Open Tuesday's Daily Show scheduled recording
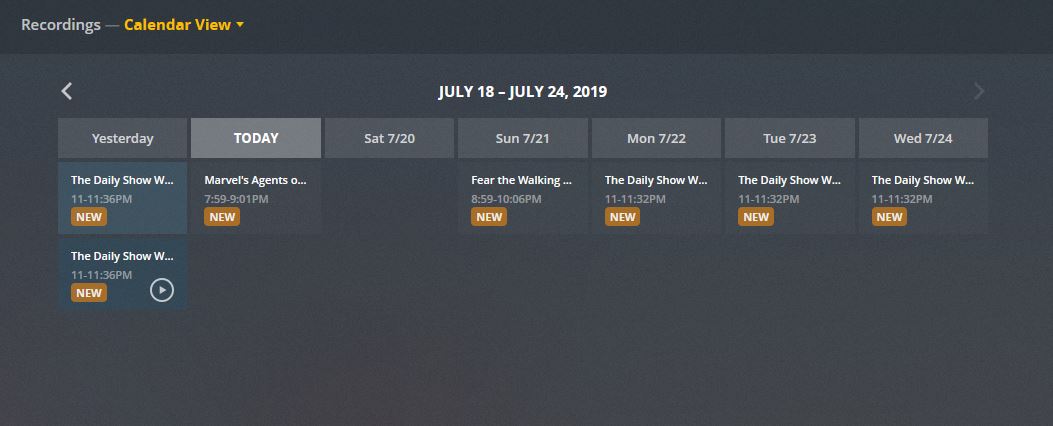The width and height of the screenshot is (1053, 426). [789, 181]
